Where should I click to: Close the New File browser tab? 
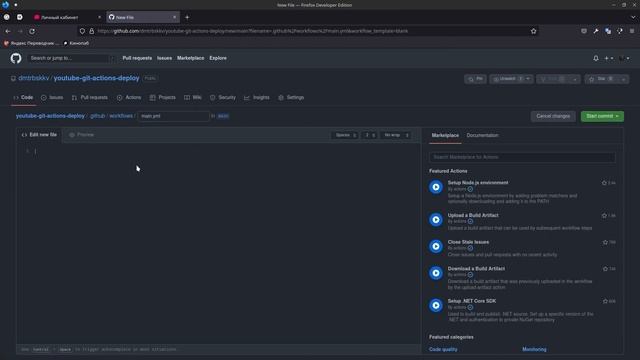click(175, 17)
